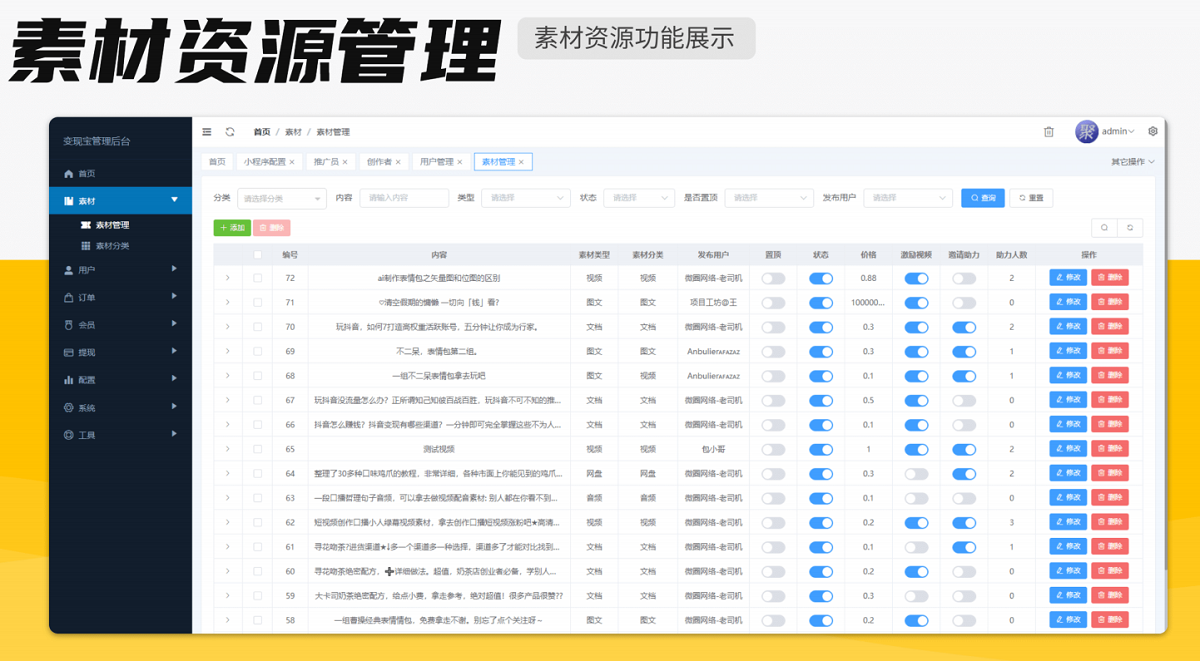Viewport: 1200px width, 661px height.
Task: Click the hamburger menu collapse icon
Action: point(207,132)
